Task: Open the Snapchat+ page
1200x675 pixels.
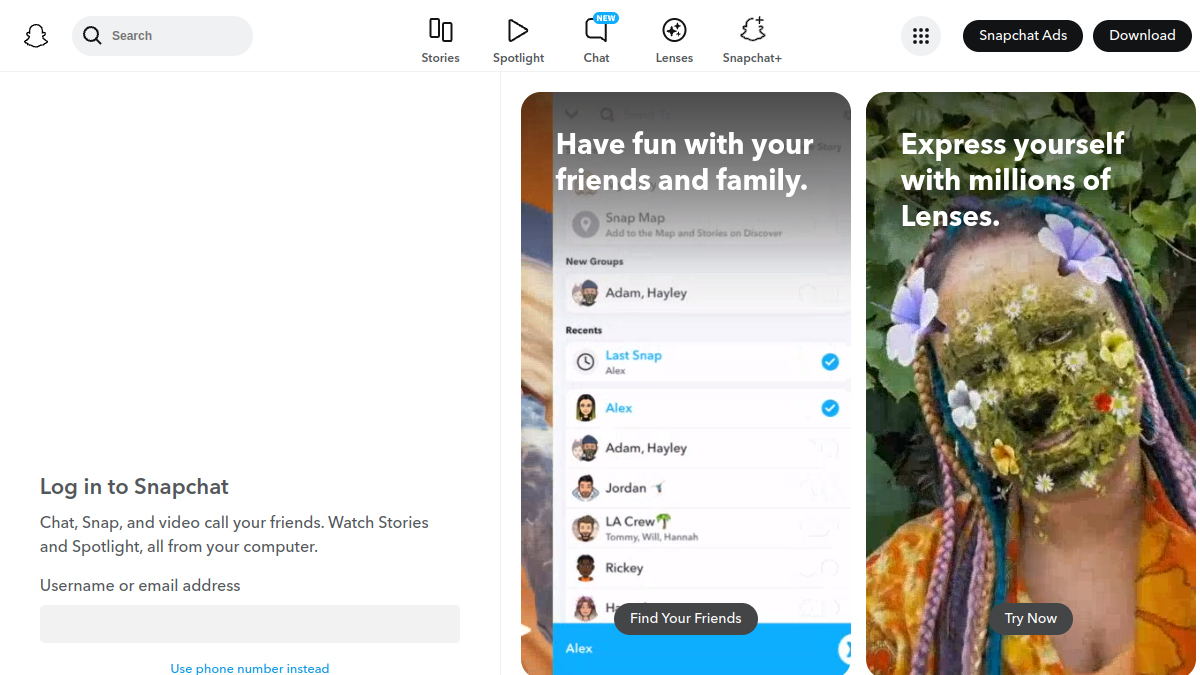Action: pos(752,41)
